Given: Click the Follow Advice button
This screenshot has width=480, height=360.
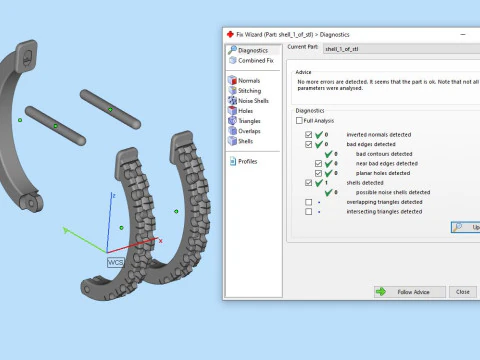Looking at the screenshot, I should tap(410, 292).
